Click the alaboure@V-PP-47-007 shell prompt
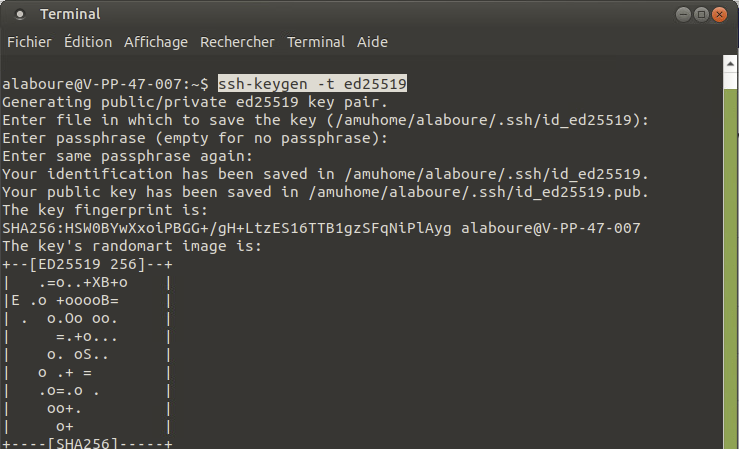 (105, 83)
